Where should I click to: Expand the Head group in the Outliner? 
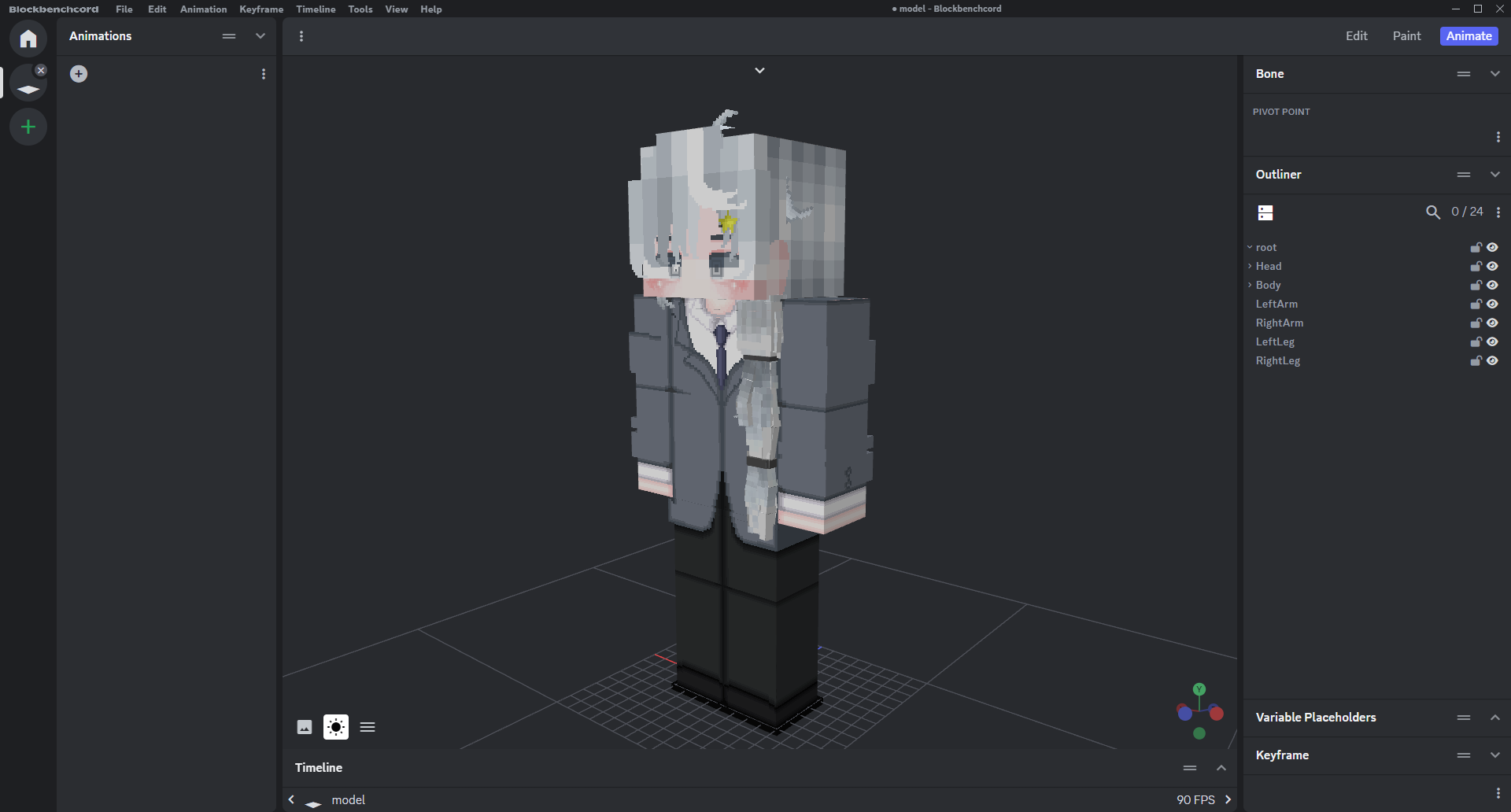[x=1250, y=266]
